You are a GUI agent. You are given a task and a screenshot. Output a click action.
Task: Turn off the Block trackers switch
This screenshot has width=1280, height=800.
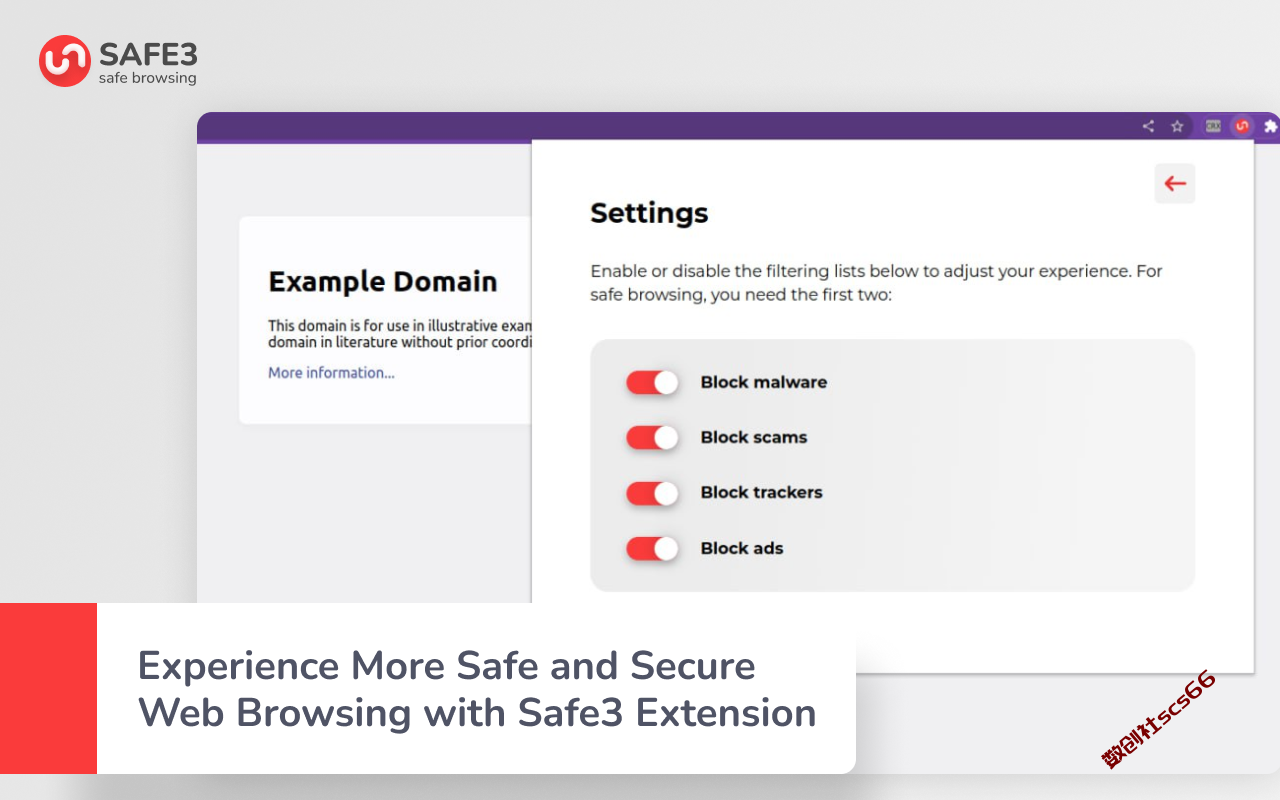click(x=652, y=493)
